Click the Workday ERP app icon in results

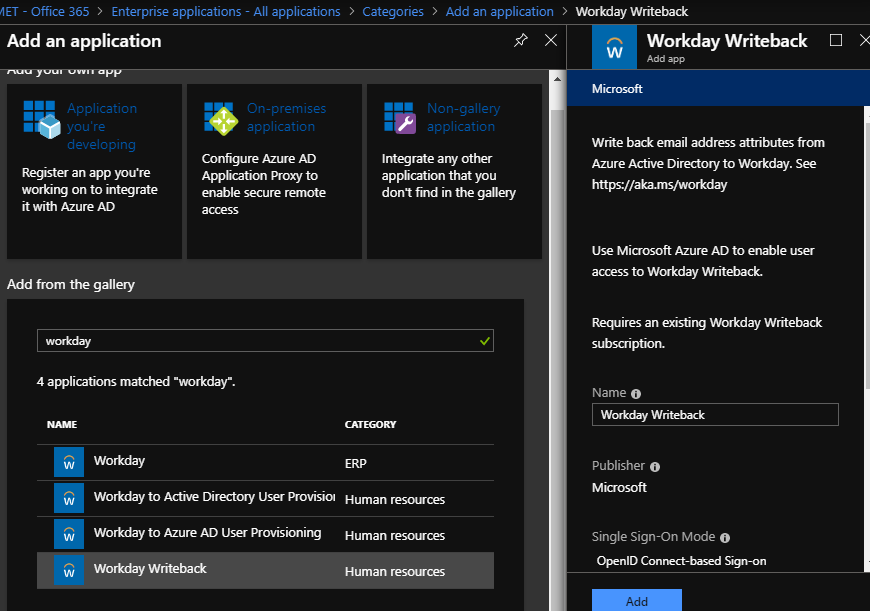pos(69,462)
